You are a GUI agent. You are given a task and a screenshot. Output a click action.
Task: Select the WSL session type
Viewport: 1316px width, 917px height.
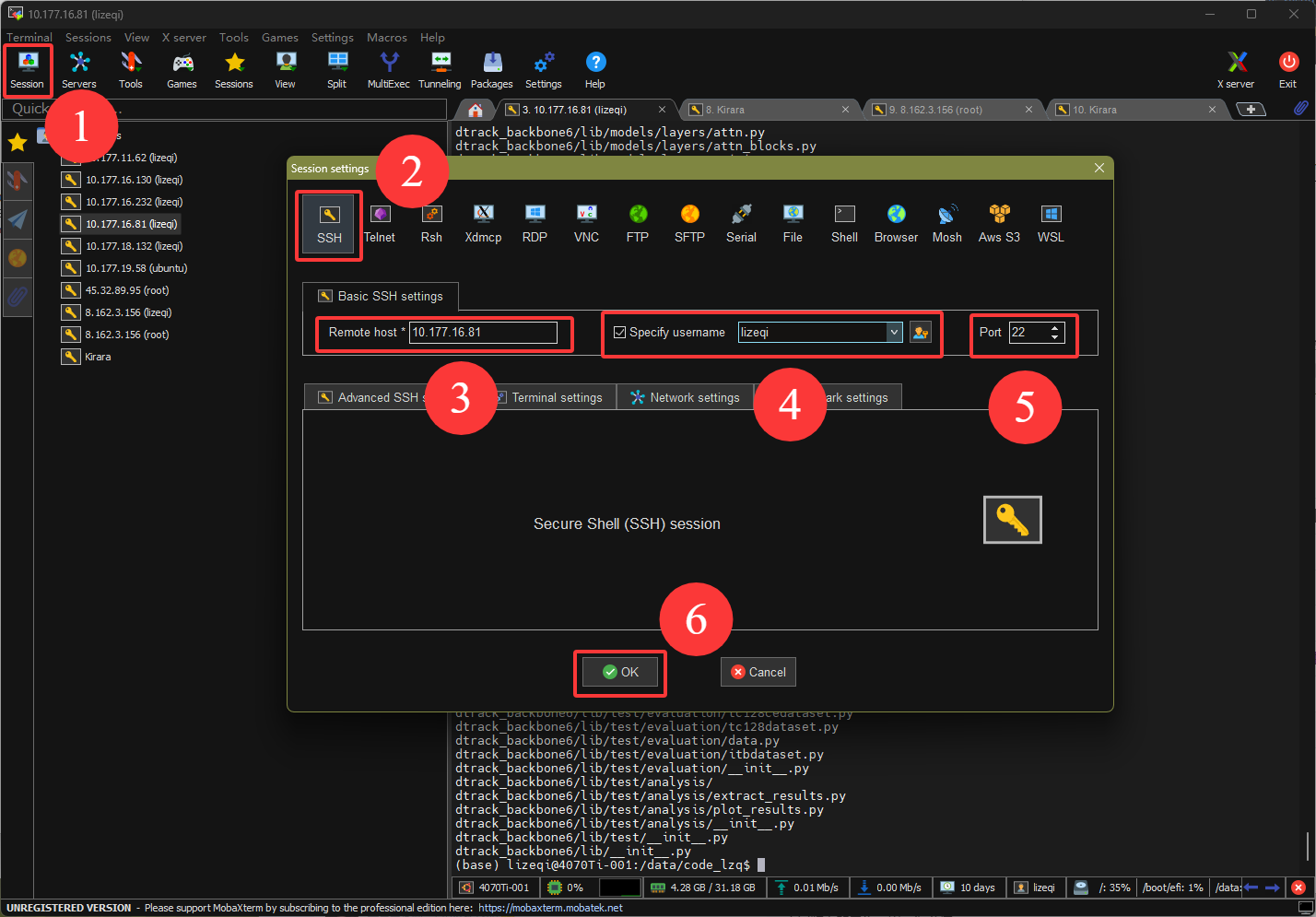tap(1051, 224)
